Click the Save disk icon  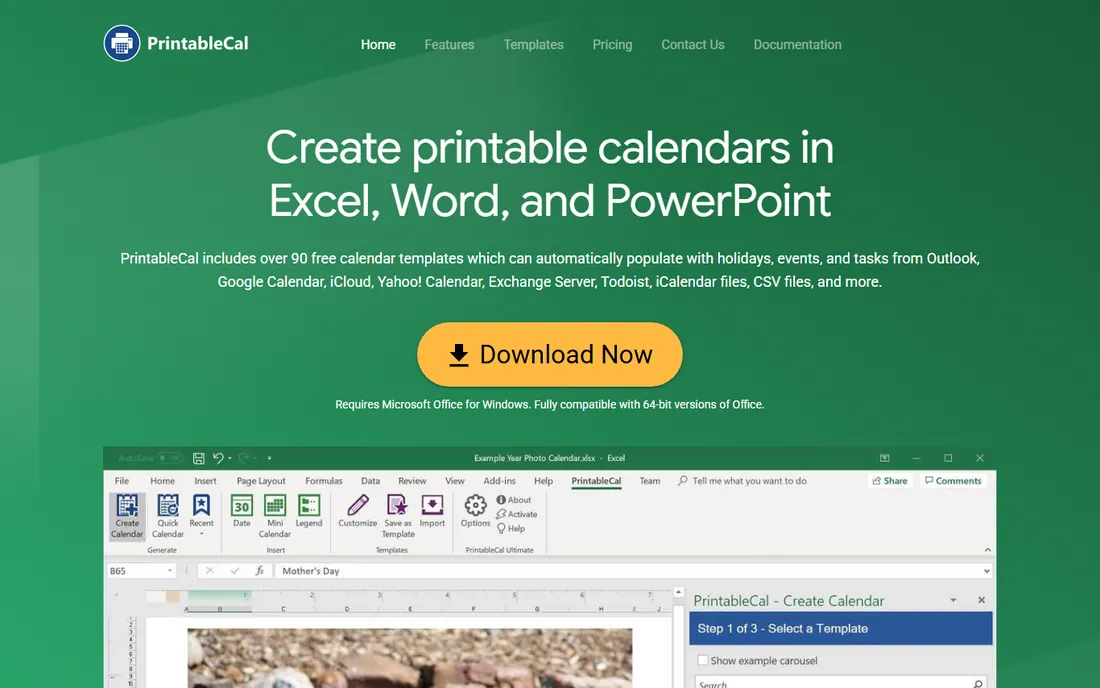[199, 458]
